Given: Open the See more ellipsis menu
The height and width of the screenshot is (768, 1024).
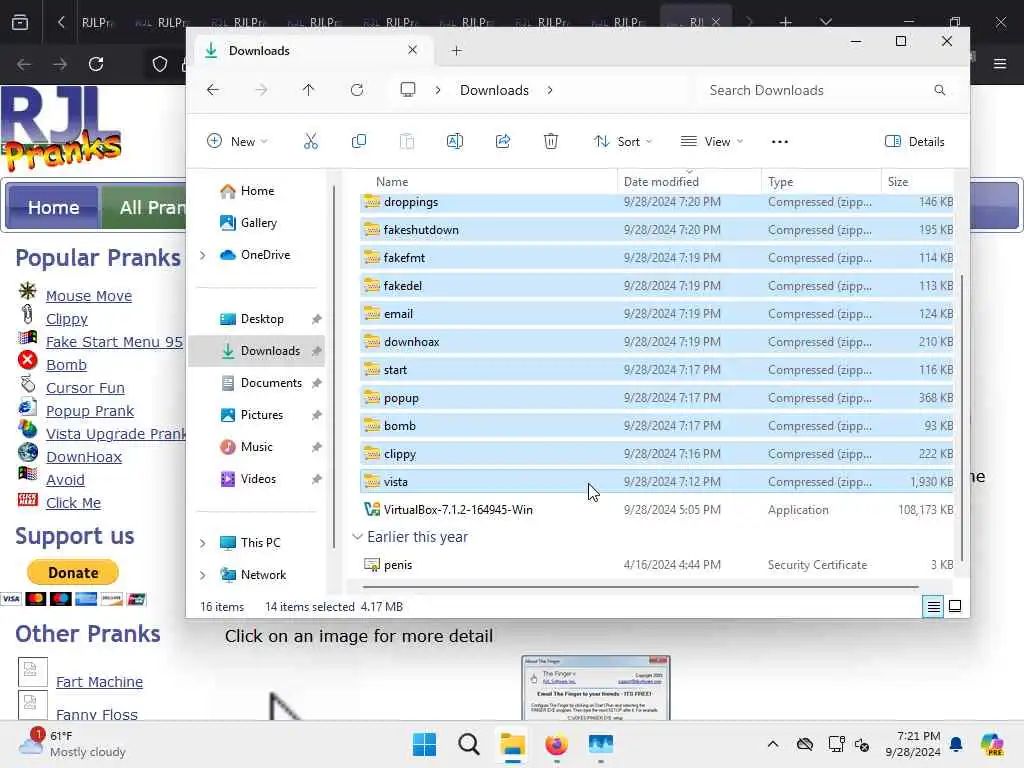Looking at the screenshot, I should 780,142.
